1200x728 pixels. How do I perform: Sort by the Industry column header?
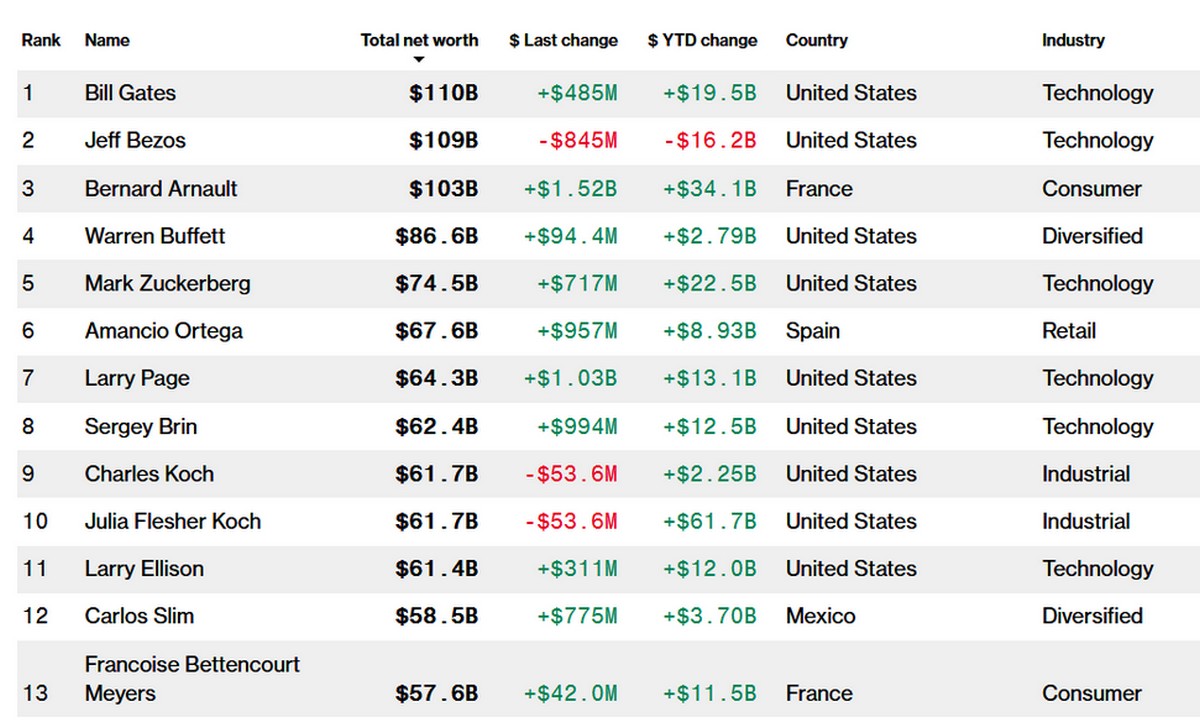point(1073,41)
